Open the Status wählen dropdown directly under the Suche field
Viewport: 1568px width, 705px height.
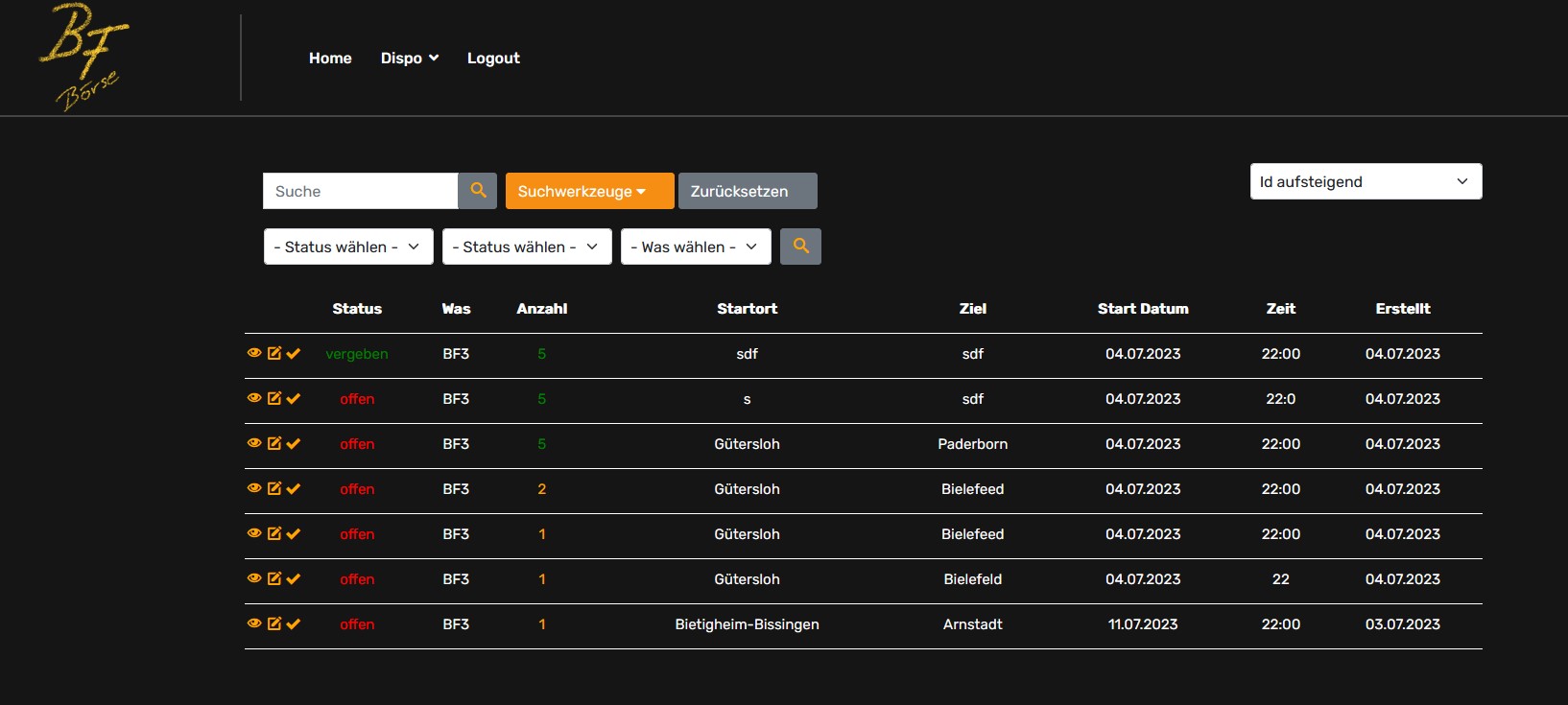click(348, 247)
